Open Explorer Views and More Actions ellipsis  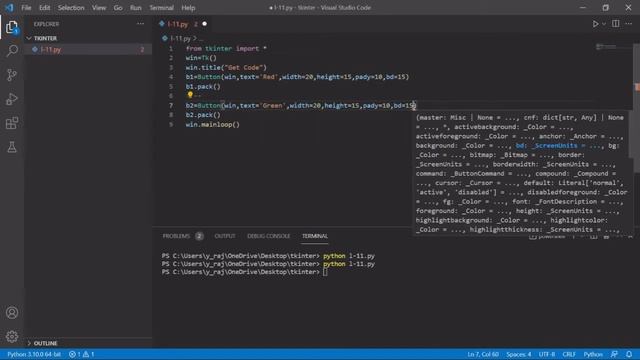tap(140, 24)
